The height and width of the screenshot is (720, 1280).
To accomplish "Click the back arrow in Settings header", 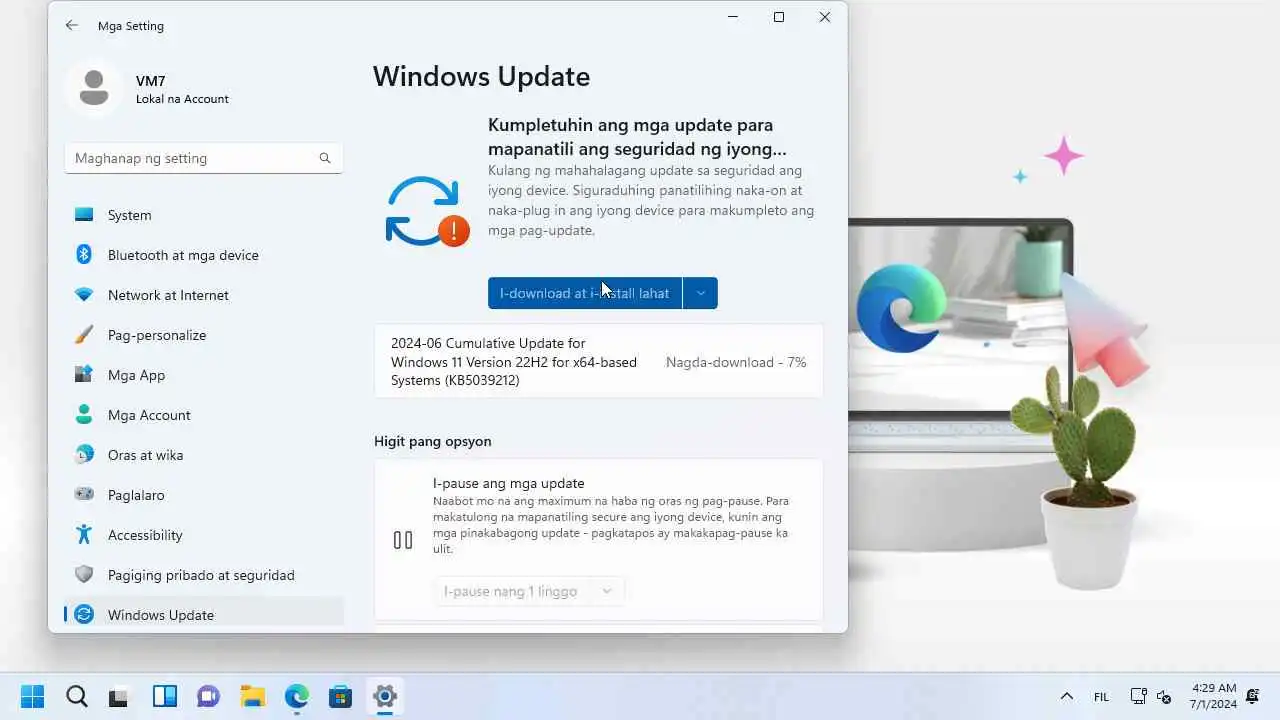I will [x=72, y=25].
